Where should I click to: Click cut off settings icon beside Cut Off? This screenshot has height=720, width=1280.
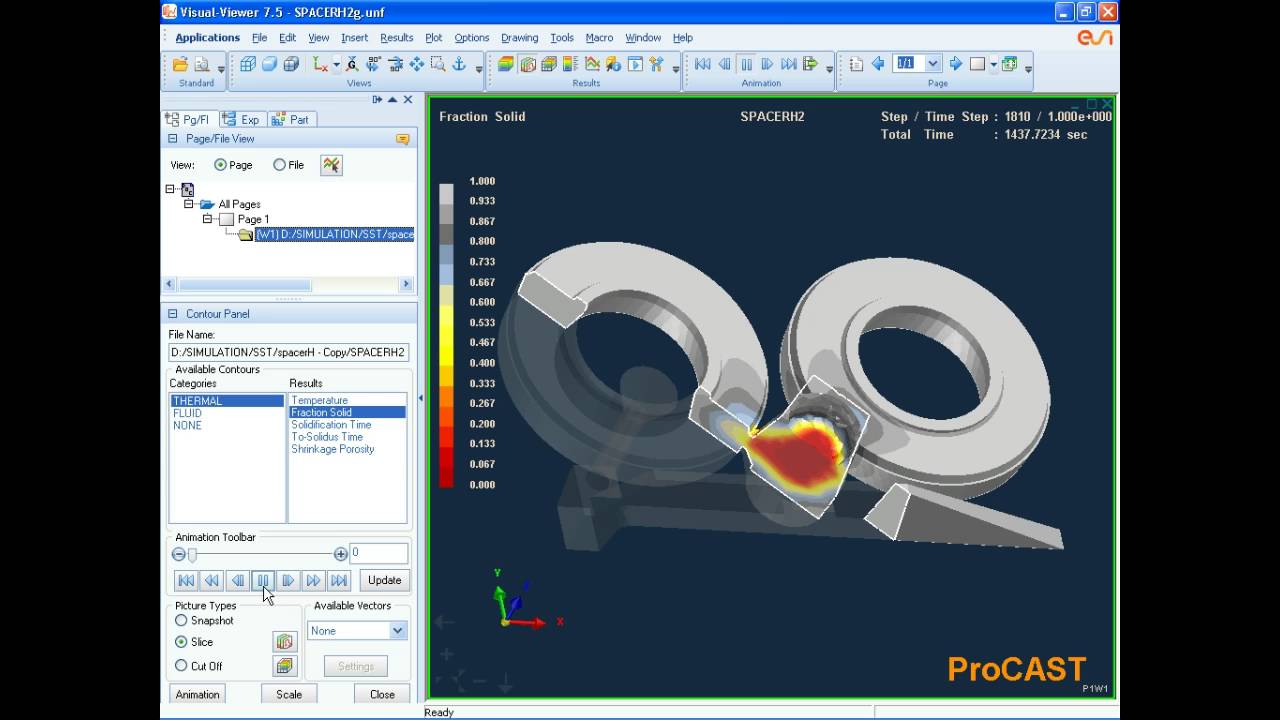(x=285, y=666)
